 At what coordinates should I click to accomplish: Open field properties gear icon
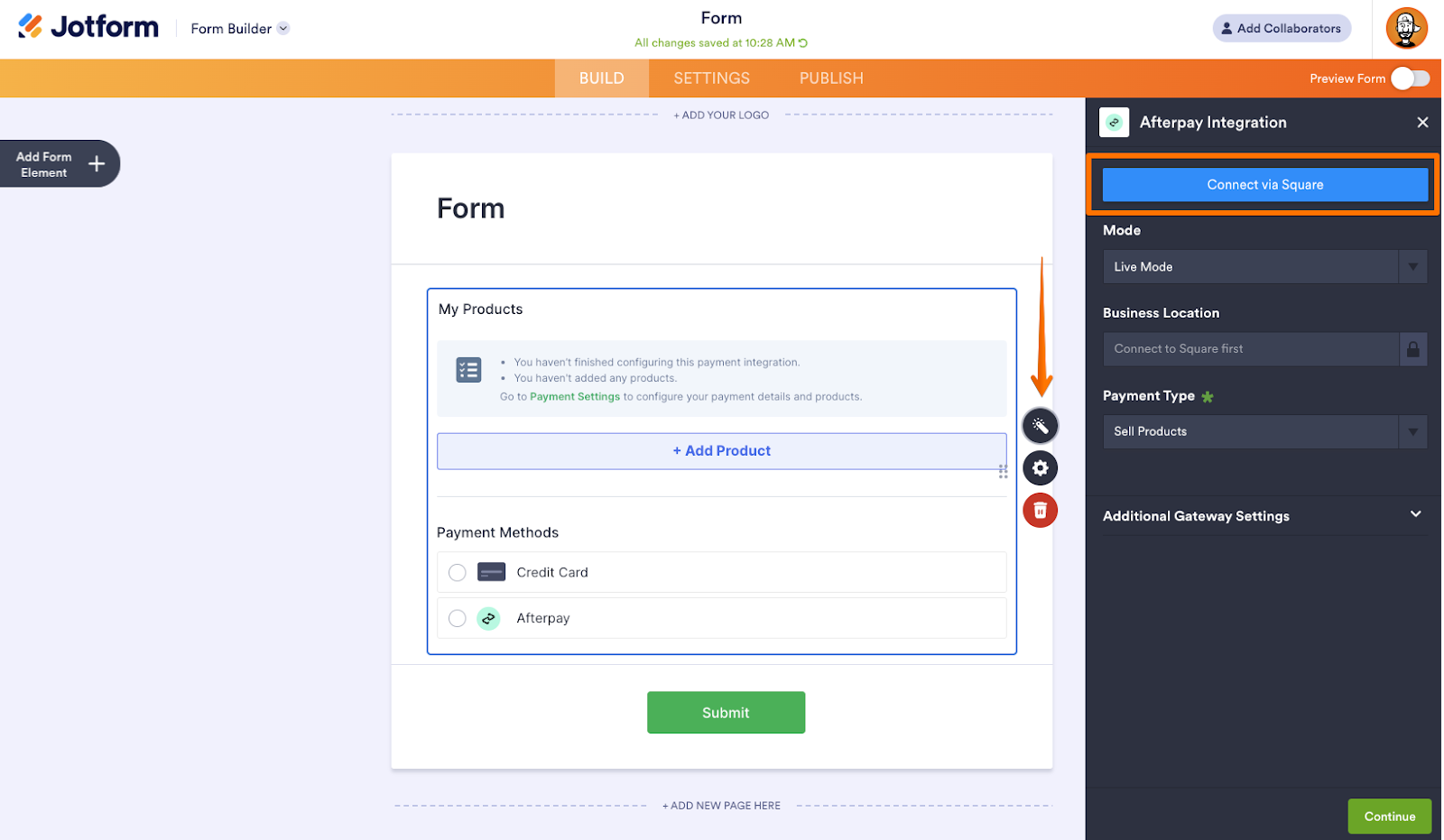[1042, 469]
